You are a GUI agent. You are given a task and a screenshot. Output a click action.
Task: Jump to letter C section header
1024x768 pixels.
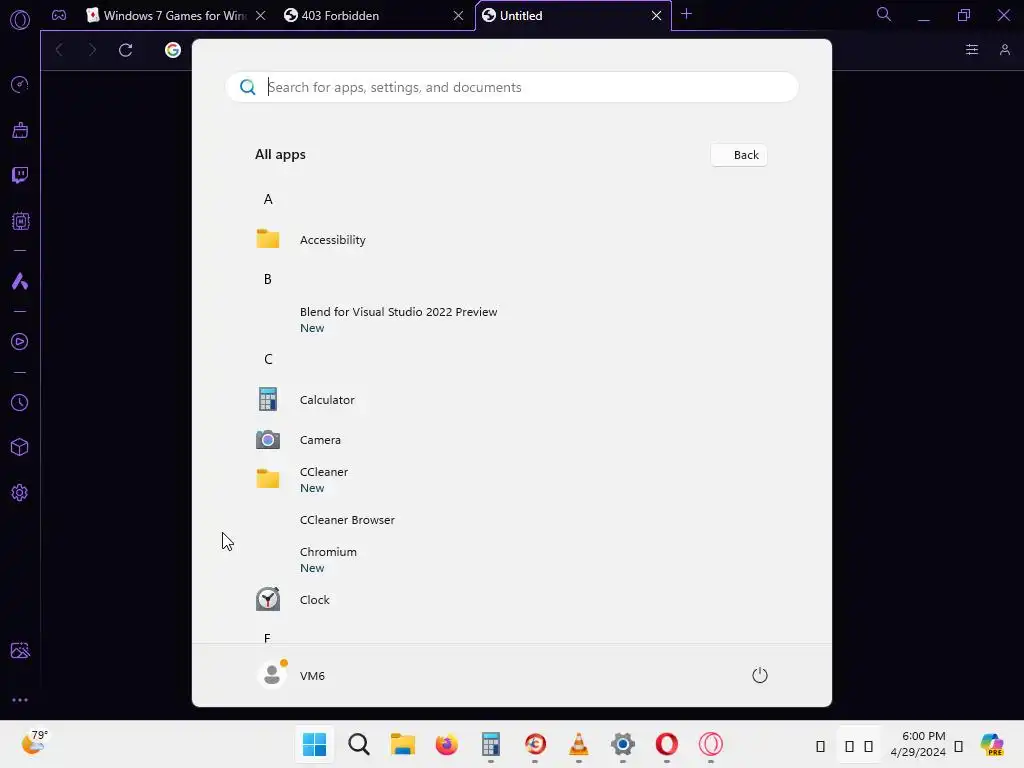268,359
